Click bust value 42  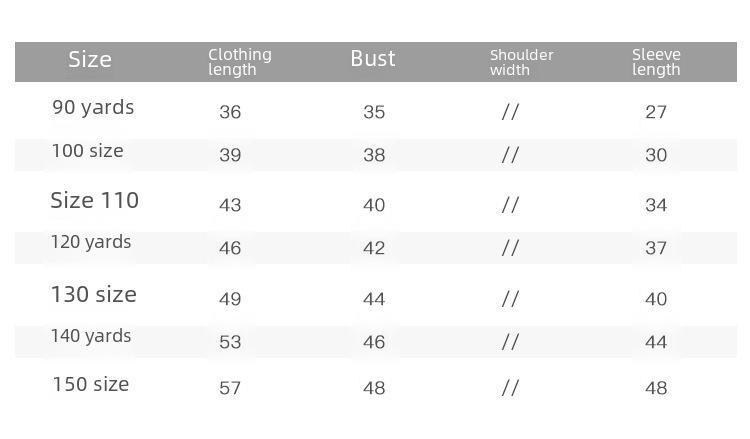374,248
